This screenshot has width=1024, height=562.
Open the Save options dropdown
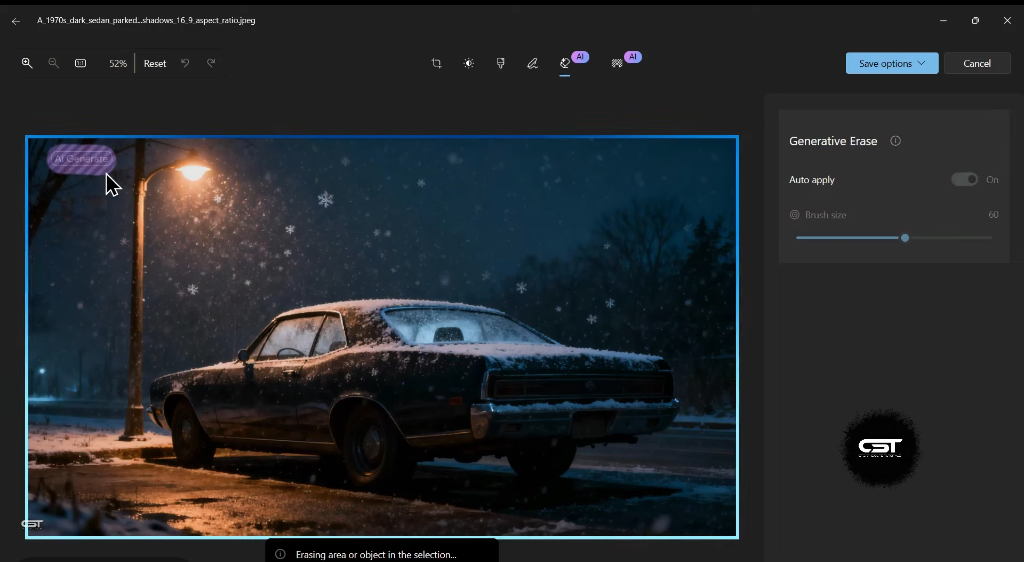[x=892, y=63]
